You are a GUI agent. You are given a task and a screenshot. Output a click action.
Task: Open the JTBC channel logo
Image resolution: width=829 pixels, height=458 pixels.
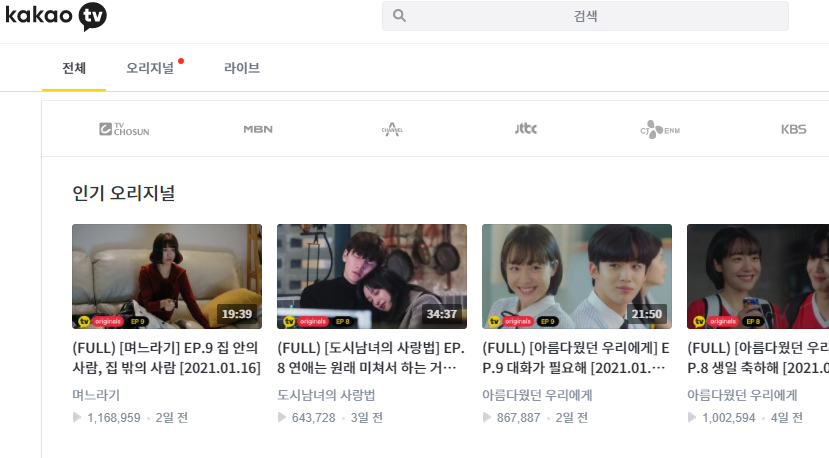coord(526,129)
